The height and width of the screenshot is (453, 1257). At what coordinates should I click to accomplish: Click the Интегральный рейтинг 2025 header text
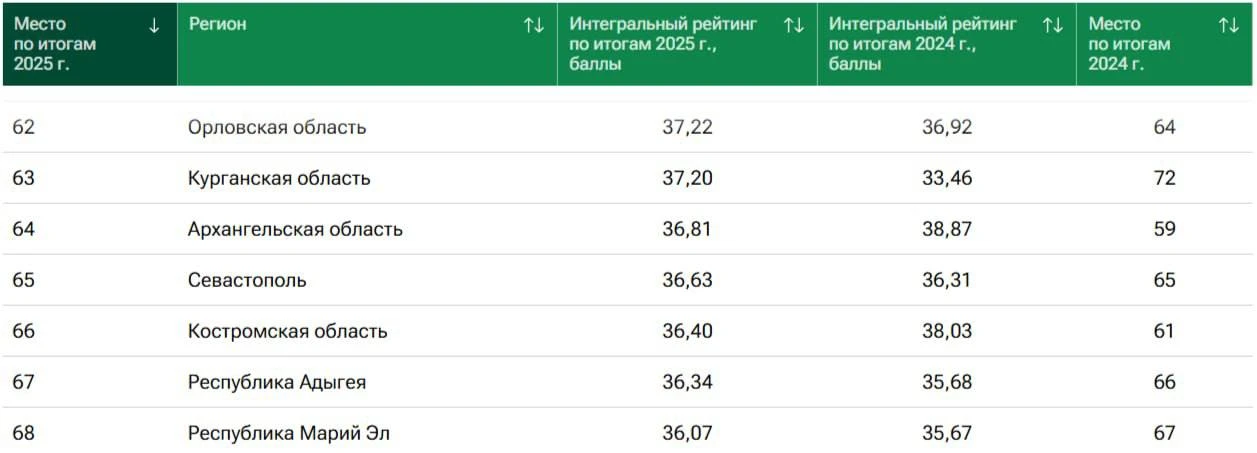(664, 44)
